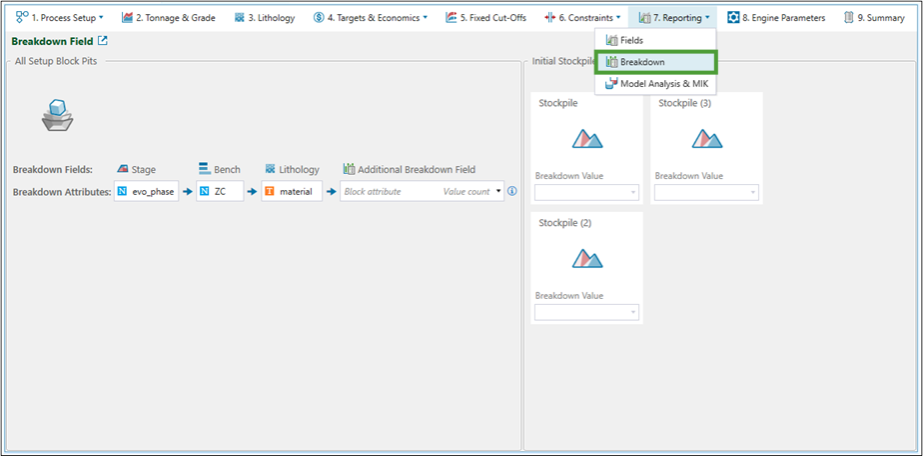Click the Stage breakdown field icon
This screenshot has height=456, width=923.
[x=123, y=169]
